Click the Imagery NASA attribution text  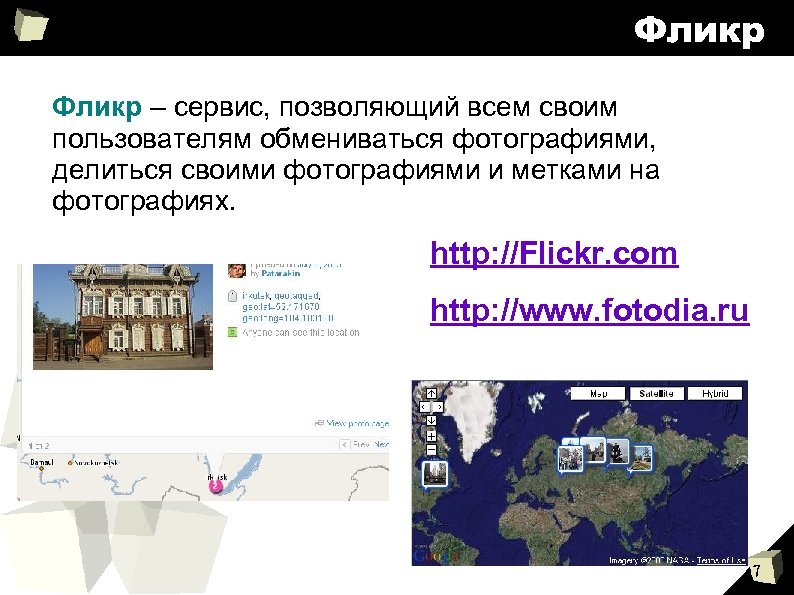tap(650, 560)
